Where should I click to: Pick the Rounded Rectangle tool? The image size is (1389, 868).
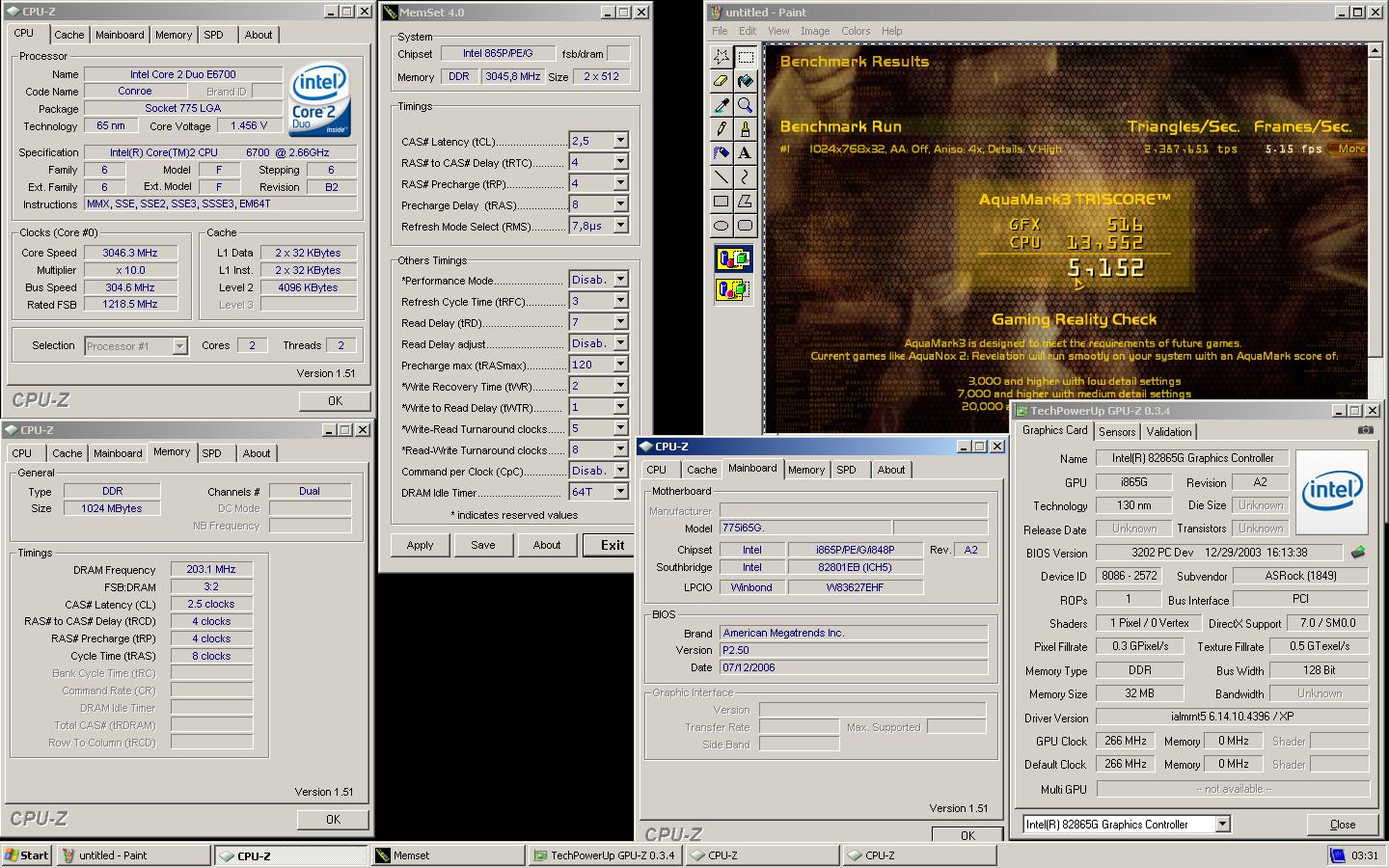(x=745, y=225)
